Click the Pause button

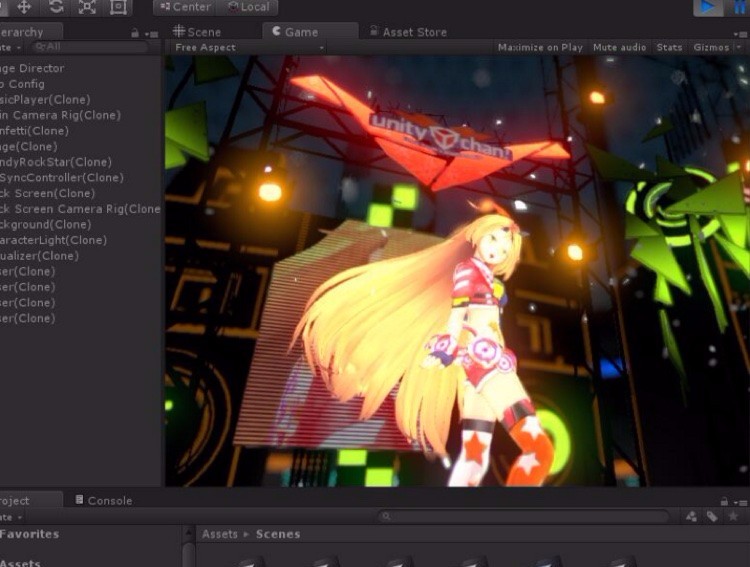738,7
